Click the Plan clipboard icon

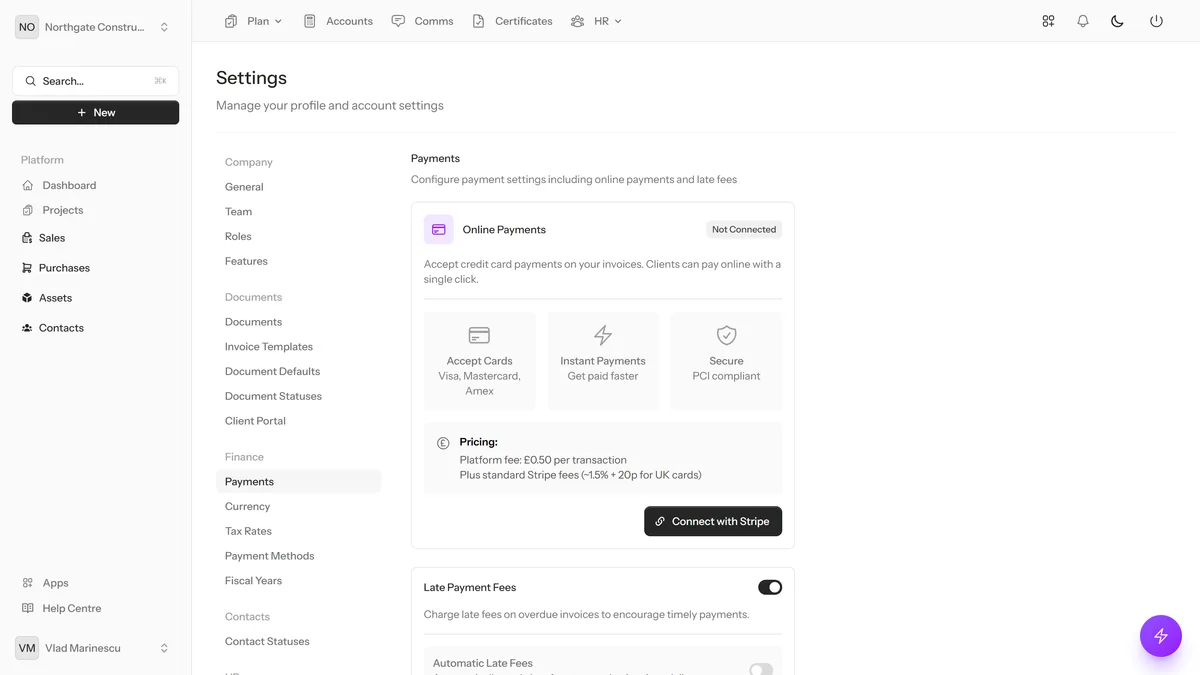231,21
